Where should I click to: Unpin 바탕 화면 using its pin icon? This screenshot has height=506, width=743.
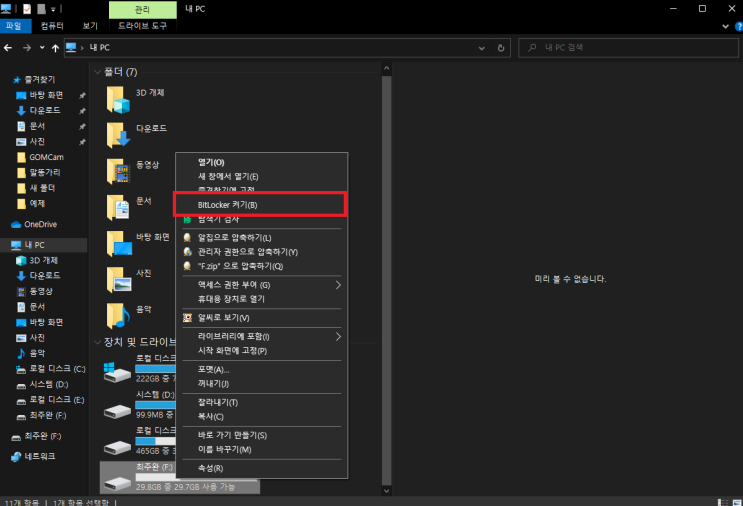pyautogui.click(x=82, y=96)
